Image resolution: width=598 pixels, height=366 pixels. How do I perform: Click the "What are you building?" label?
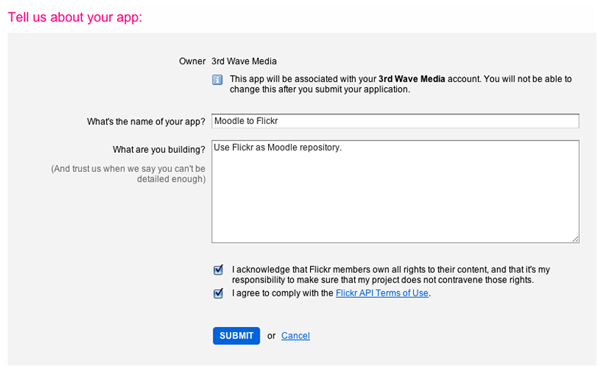[x=159, y=149]
